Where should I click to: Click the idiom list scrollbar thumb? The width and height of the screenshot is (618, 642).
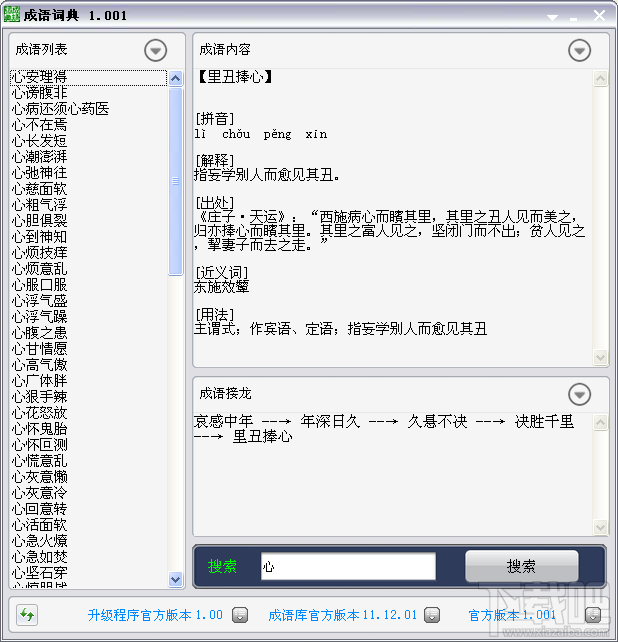pos(176,181)
